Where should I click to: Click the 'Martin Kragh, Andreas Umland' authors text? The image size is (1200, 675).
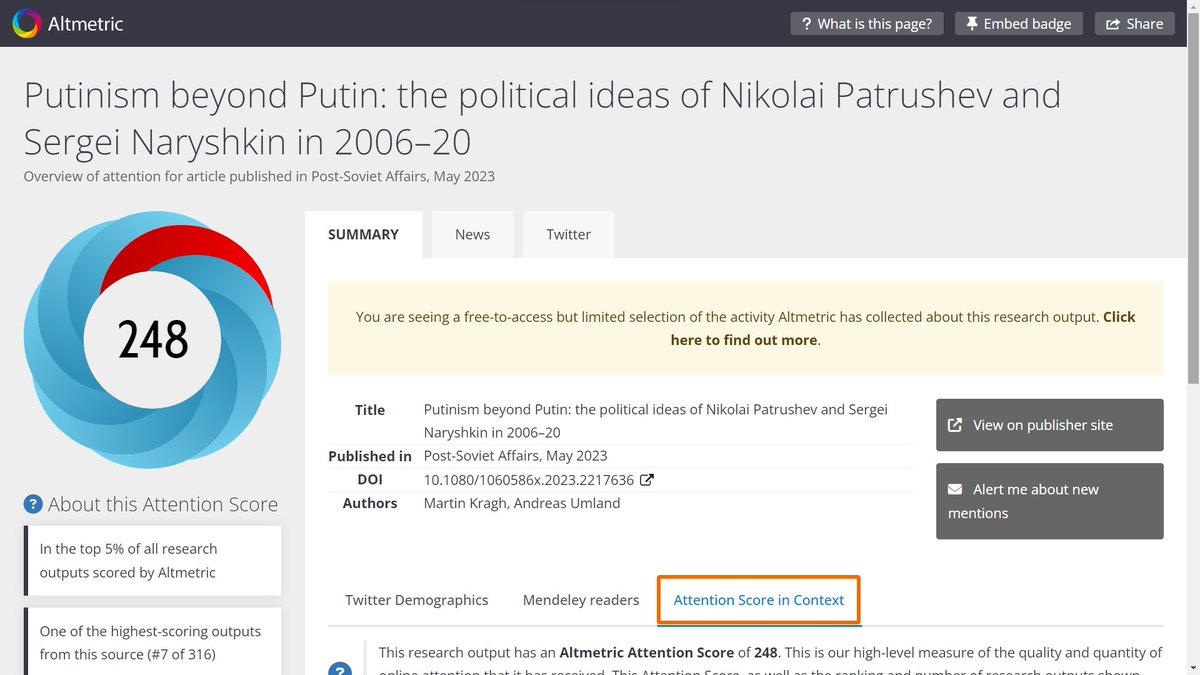[x=522, y=503]
